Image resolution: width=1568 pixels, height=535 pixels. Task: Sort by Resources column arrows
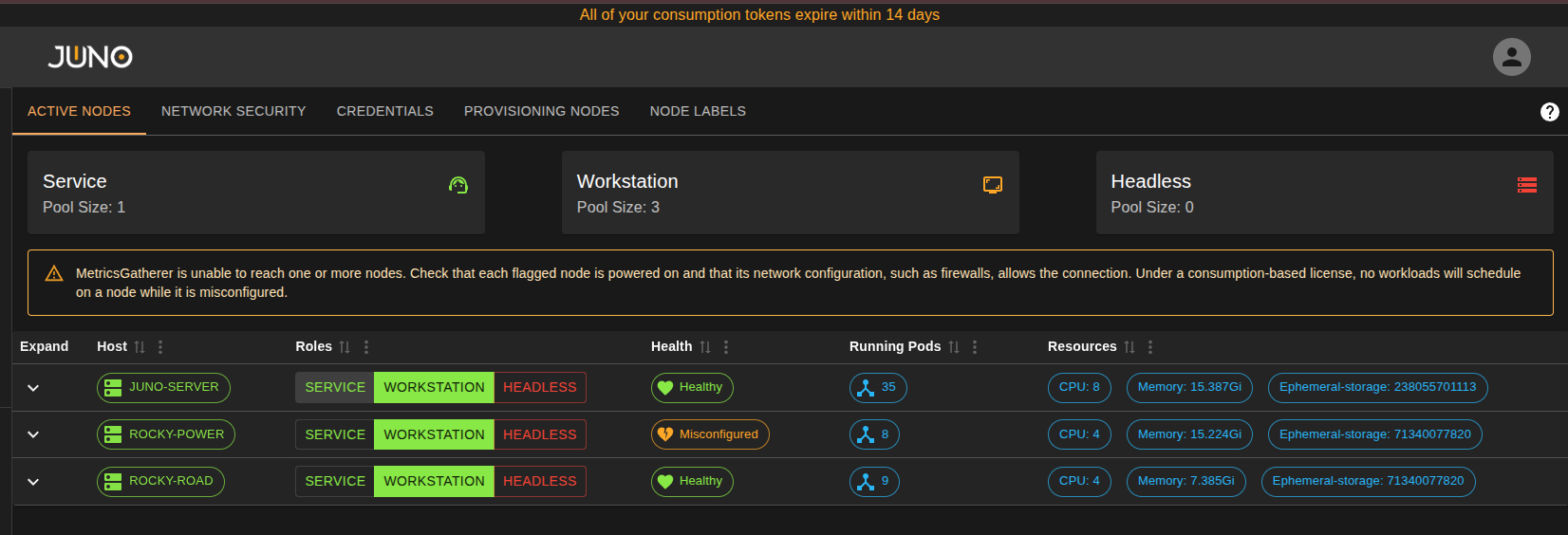click(1129, 347)
